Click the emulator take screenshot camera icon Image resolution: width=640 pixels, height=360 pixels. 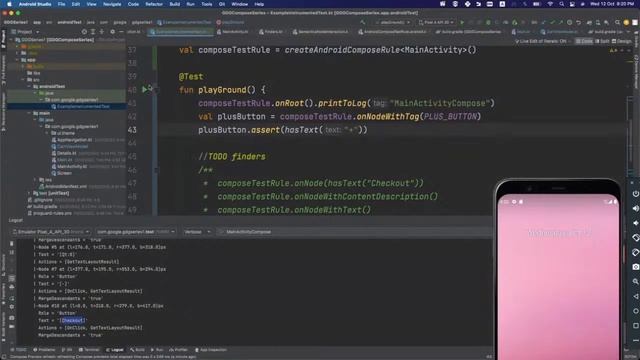(x=636, y=267)
